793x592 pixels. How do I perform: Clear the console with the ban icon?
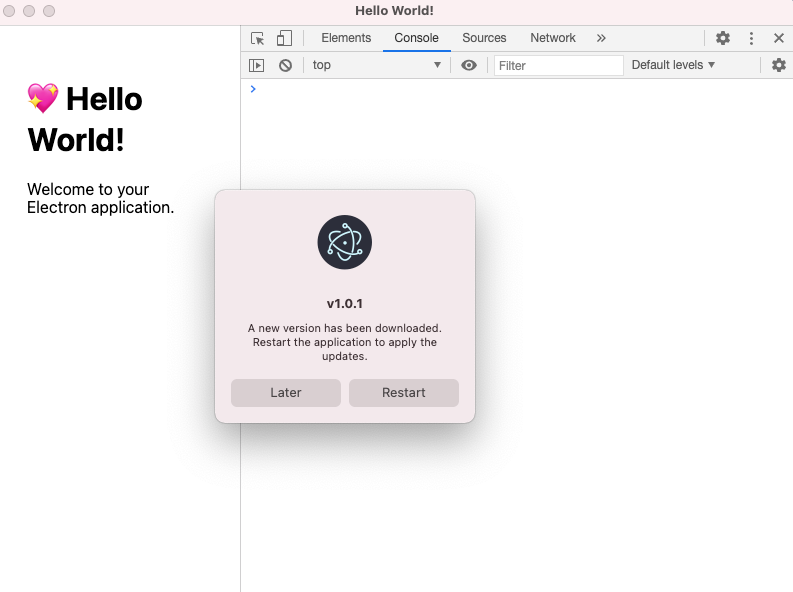click(285, 65)
